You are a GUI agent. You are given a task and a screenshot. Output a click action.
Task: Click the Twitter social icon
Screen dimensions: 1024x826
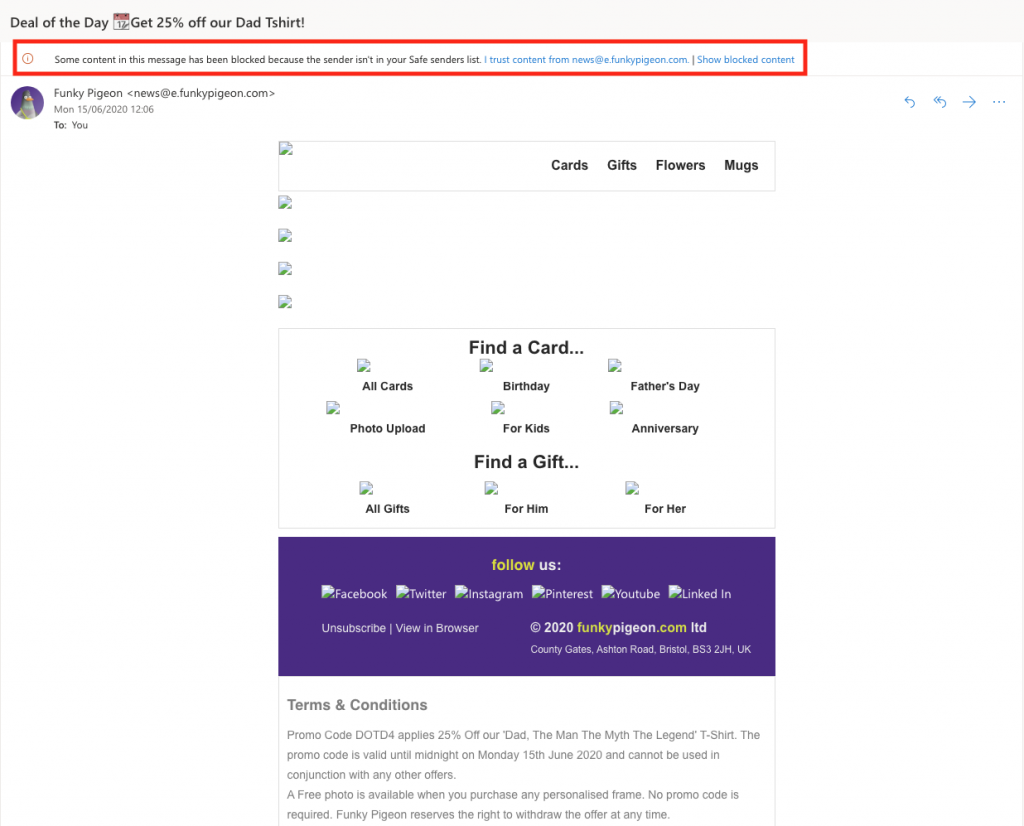(x=421, y=594)
